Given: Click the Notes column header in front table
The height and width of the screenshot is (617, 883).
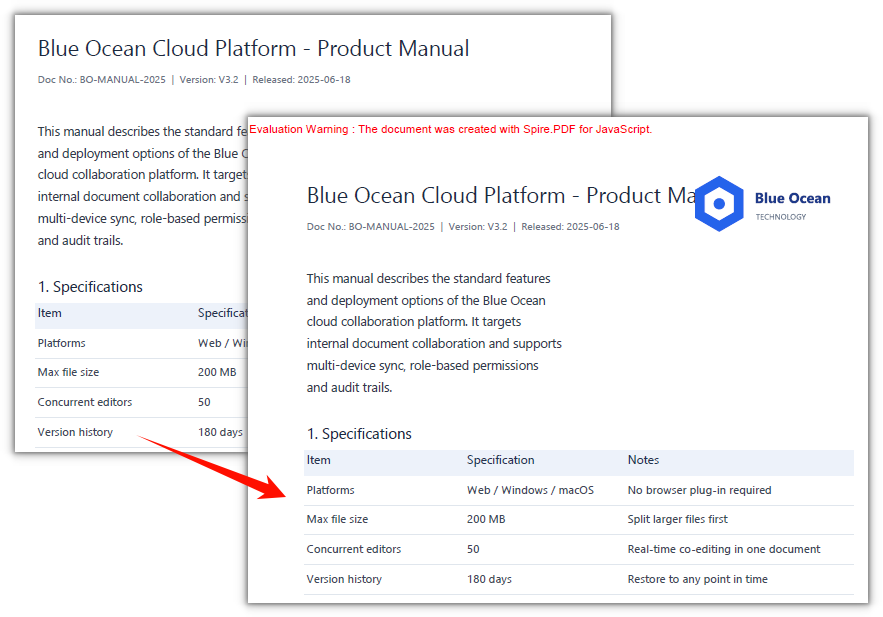Looking at the screenshot, I should pyautogui.click(x=643, y=460).
